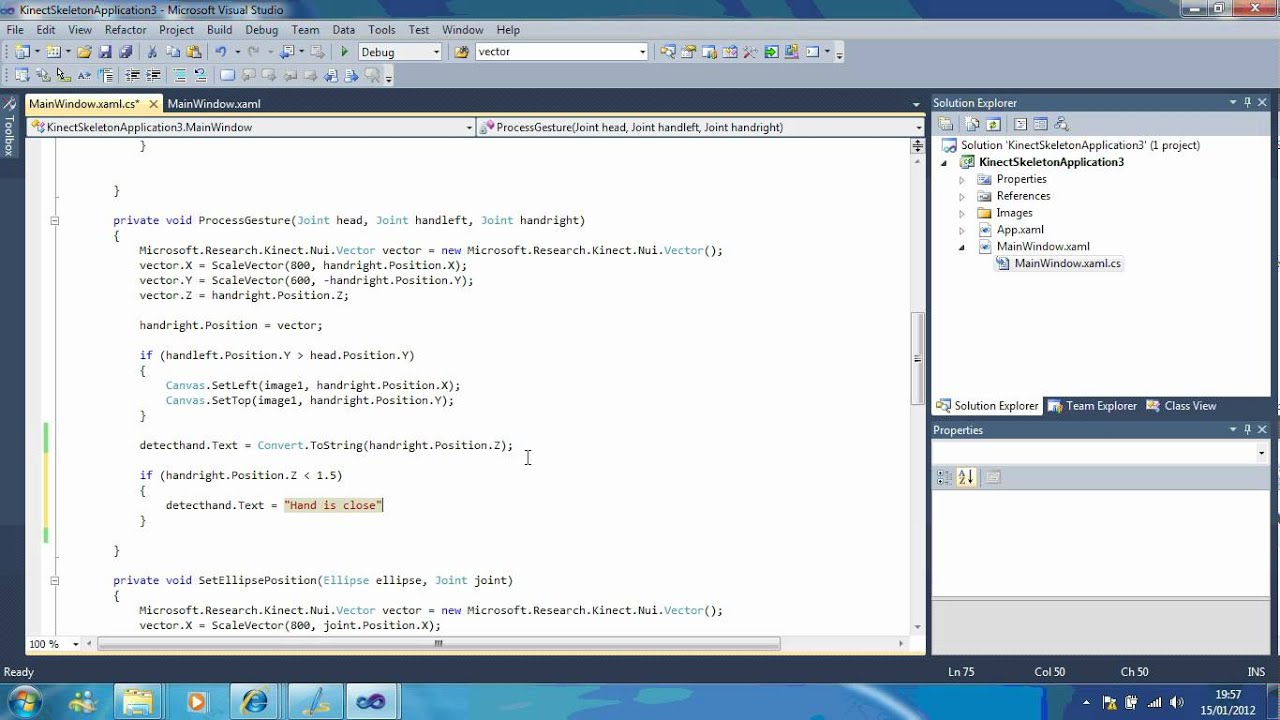
Task: Click the Uncomment selected lines icon
Action: (x=200, y=75)
